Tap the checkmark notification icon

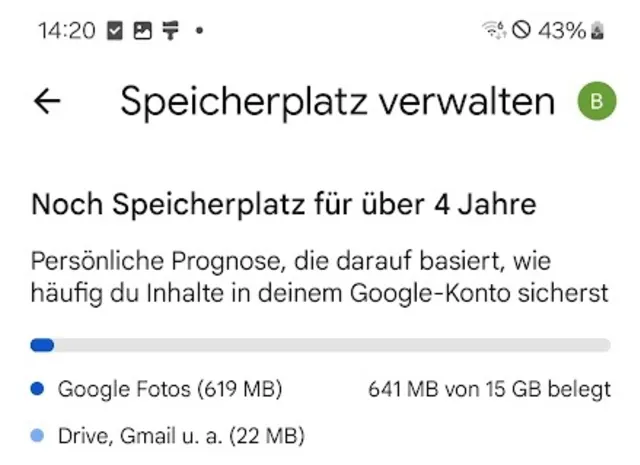point(115,31)
